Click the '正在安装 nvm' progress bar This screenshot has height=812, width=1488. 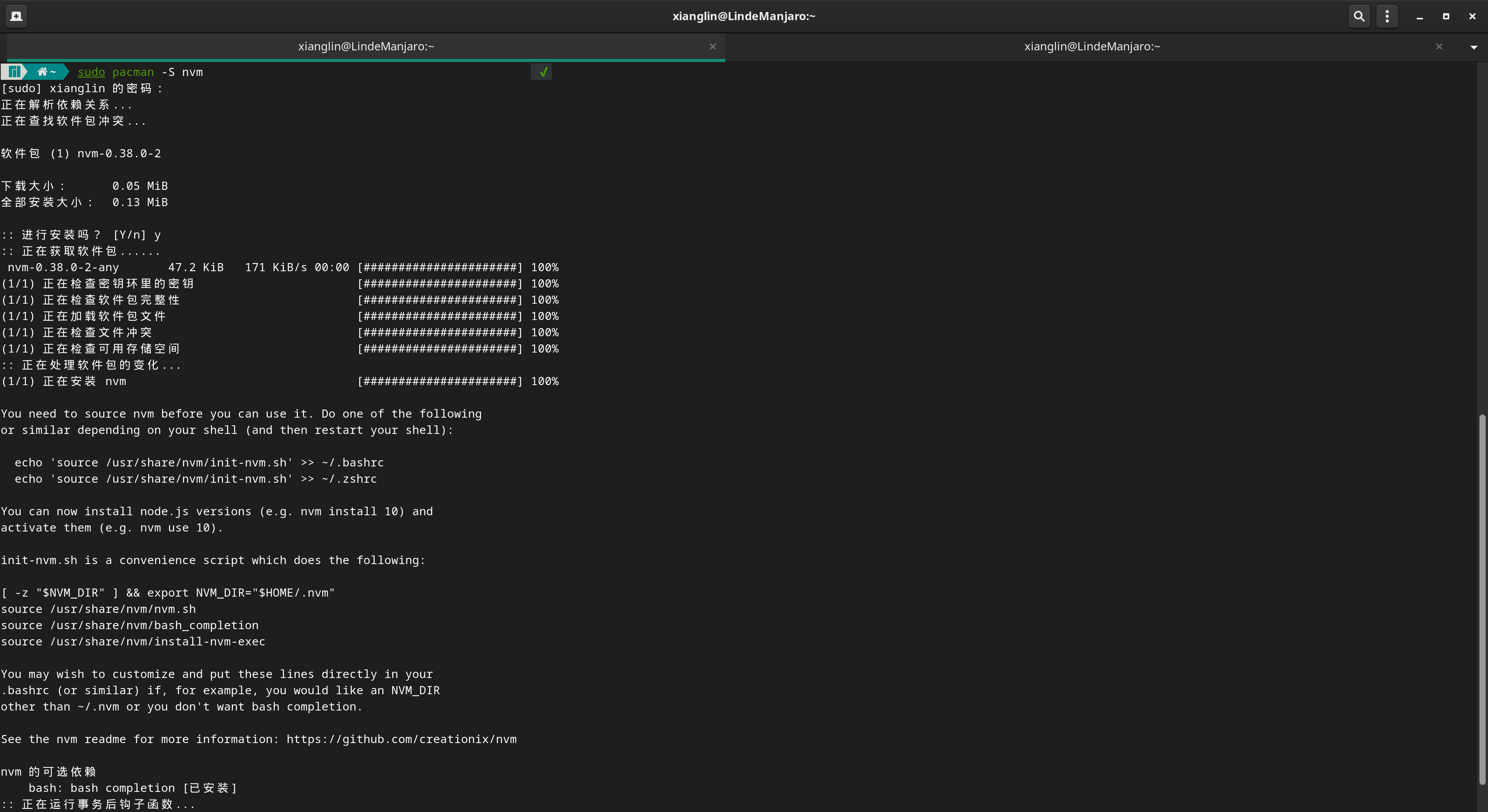pyautogui.click(x=440, y=381)
